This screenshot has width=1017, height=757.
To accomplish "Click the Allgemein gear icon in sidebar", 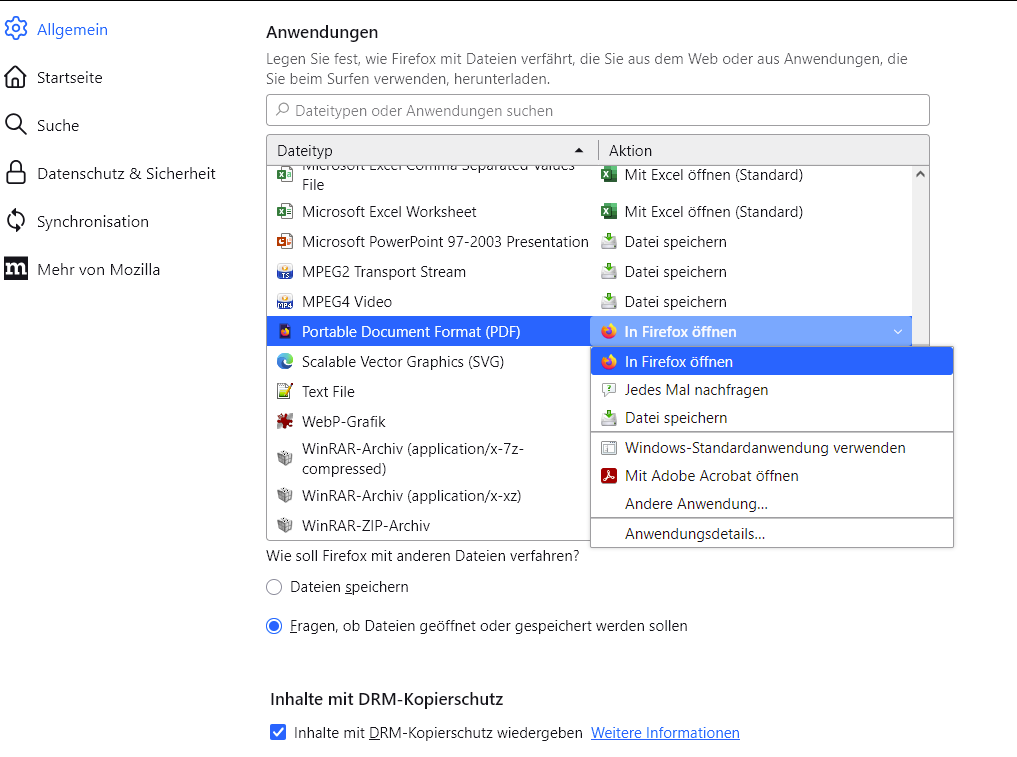I will (16, 29).
